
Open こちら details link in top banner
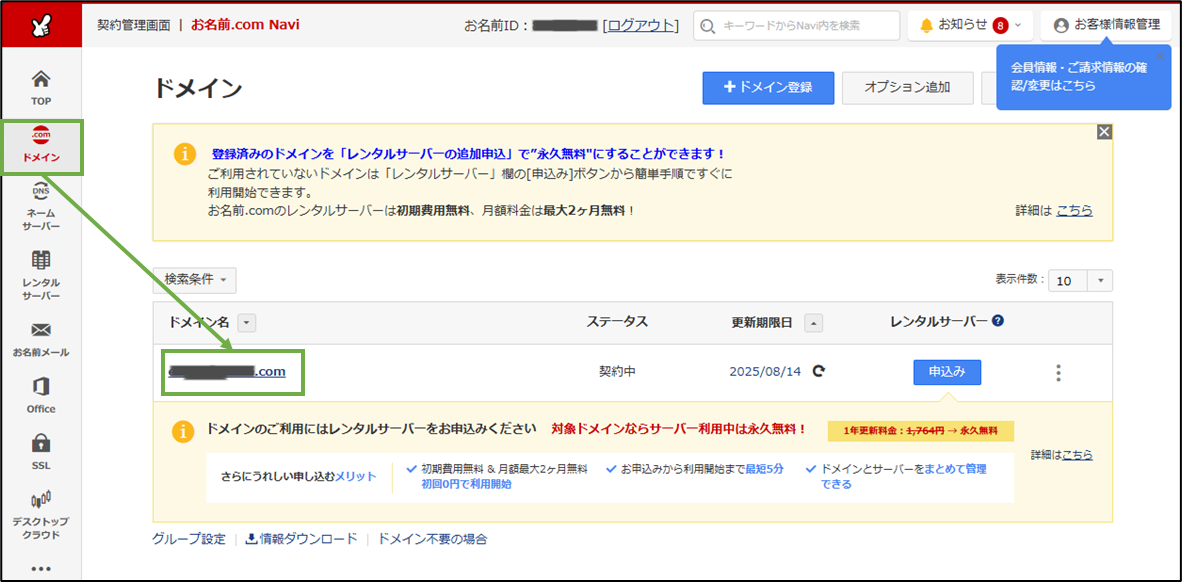pos(1074,210)
